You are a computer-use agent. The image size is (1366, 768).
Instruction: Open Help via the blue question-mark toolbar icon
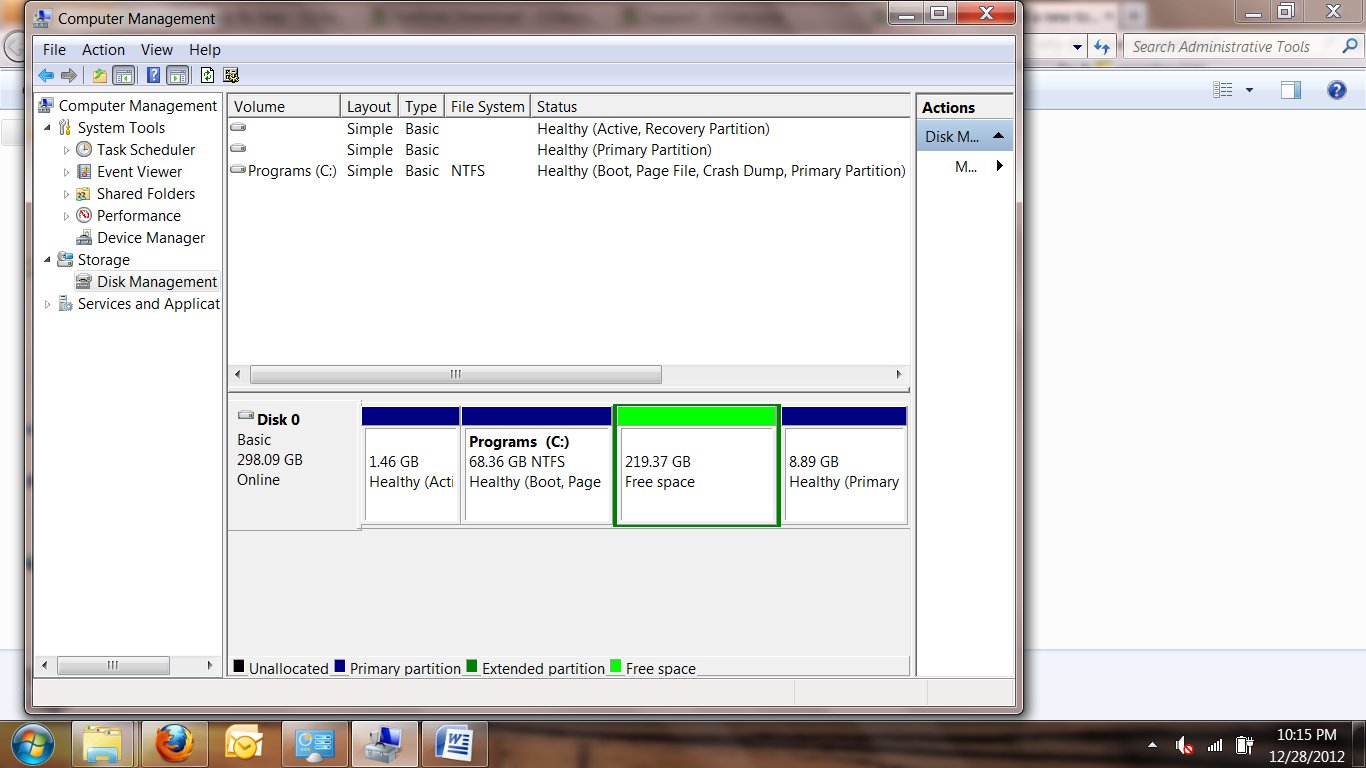(154, 75)
